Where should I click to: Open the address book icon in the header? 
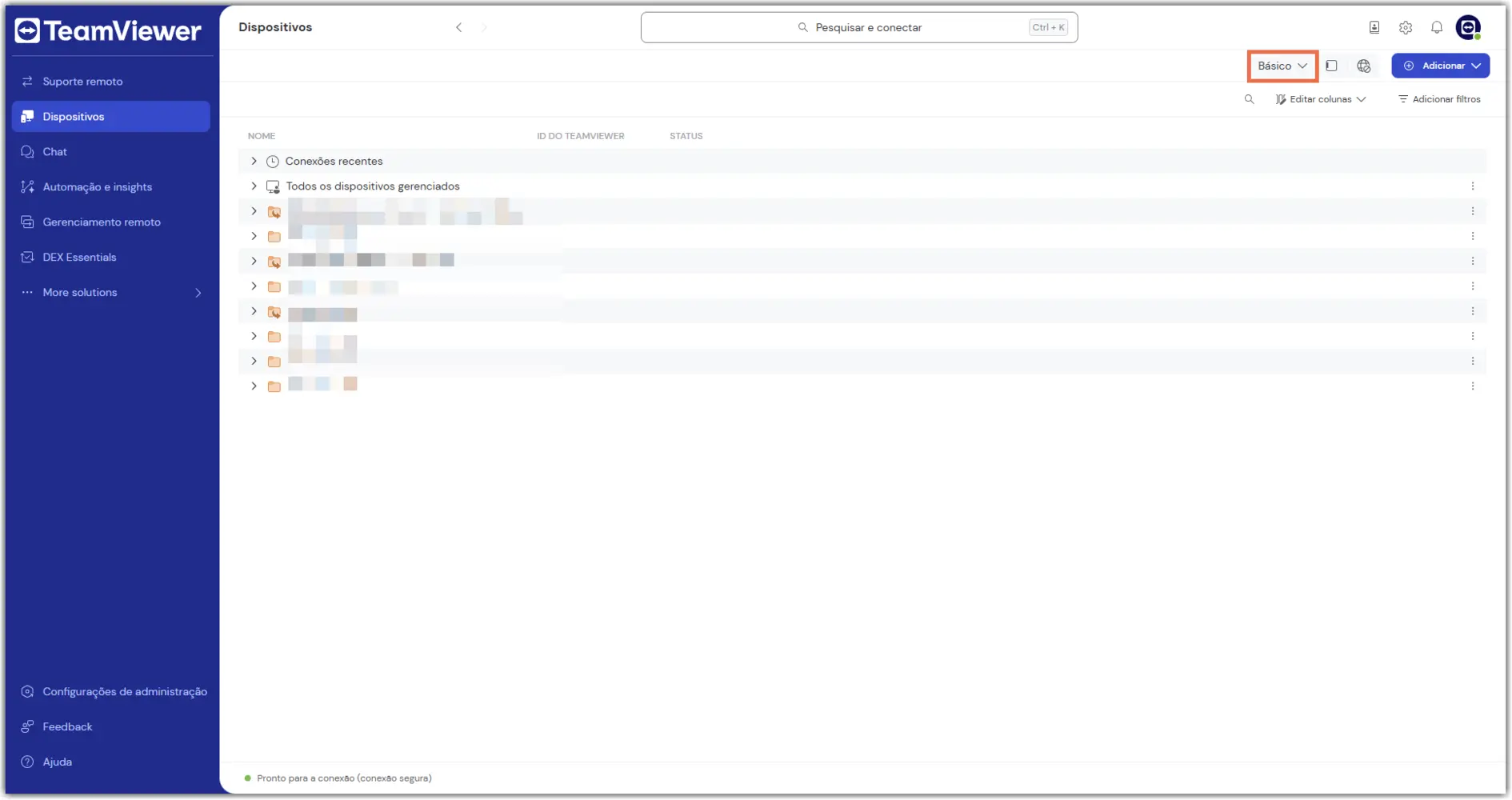click(x=1374, y=27)
